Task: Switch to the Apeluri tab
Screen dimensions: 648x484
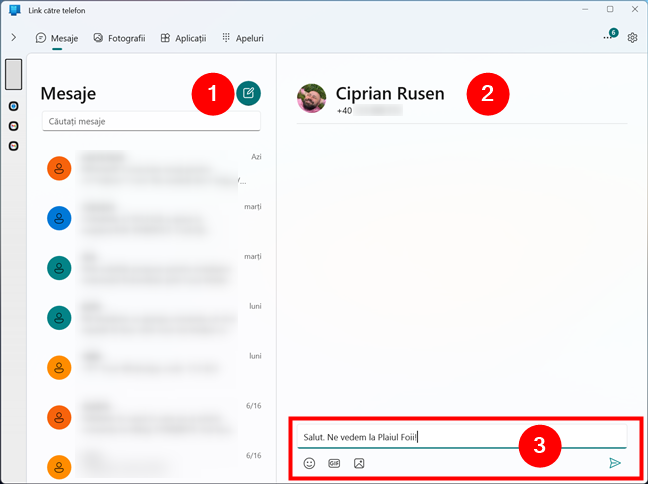Action: [243, 38]
